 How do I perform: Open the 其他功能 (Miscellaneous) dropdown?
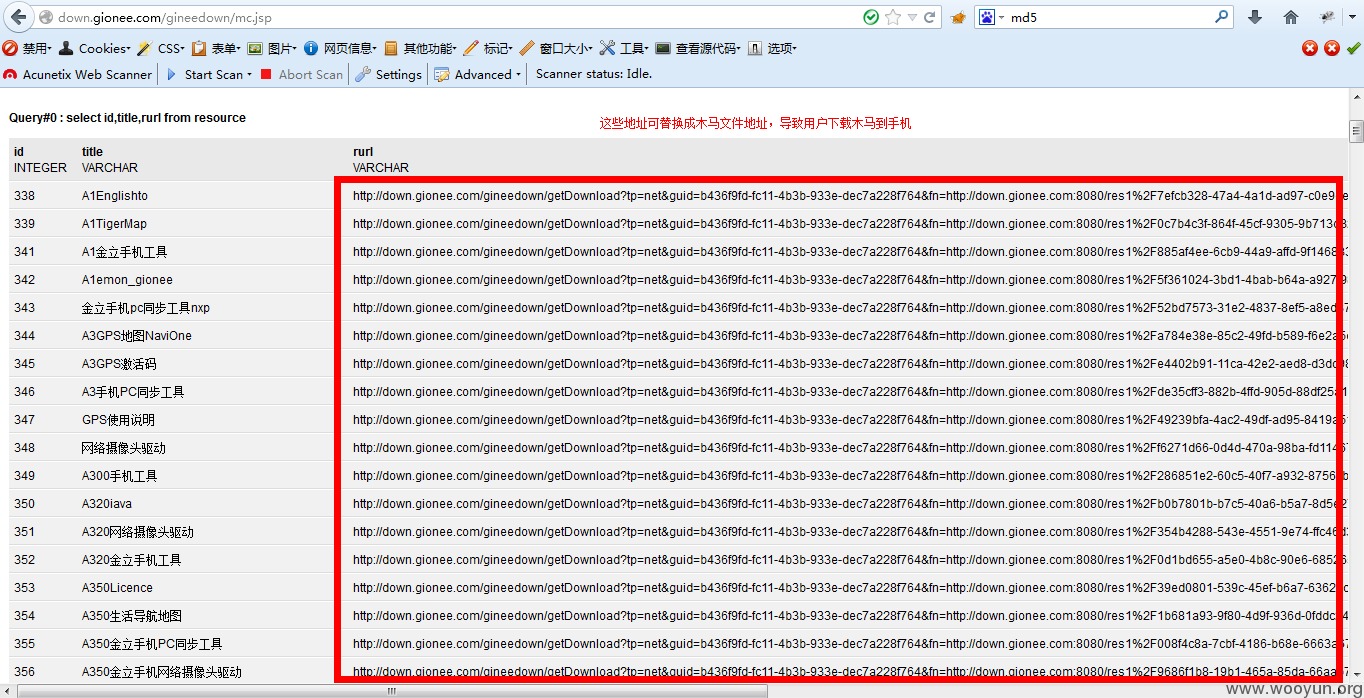point(422,48)
